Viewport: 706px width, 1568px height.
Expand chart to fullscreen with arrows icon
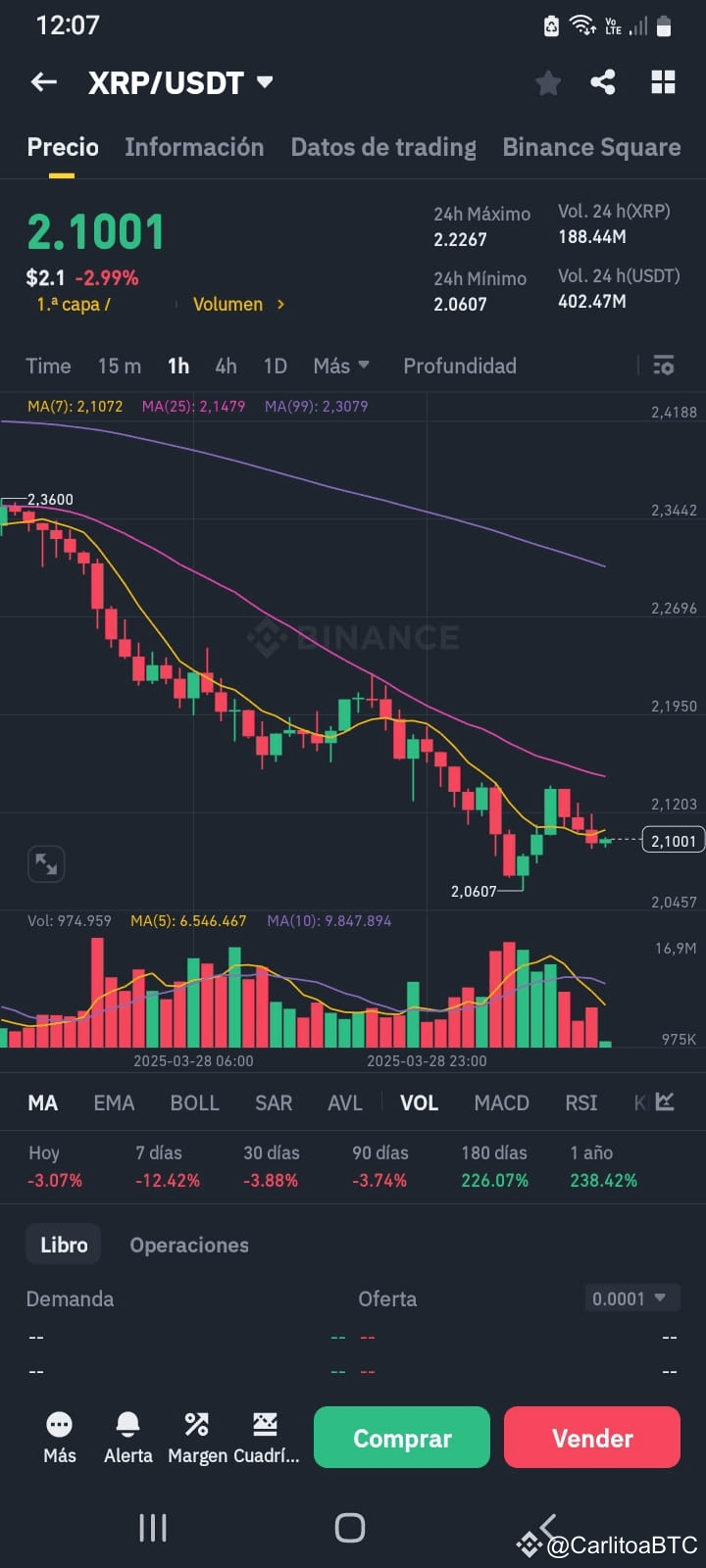pos(45,863)
